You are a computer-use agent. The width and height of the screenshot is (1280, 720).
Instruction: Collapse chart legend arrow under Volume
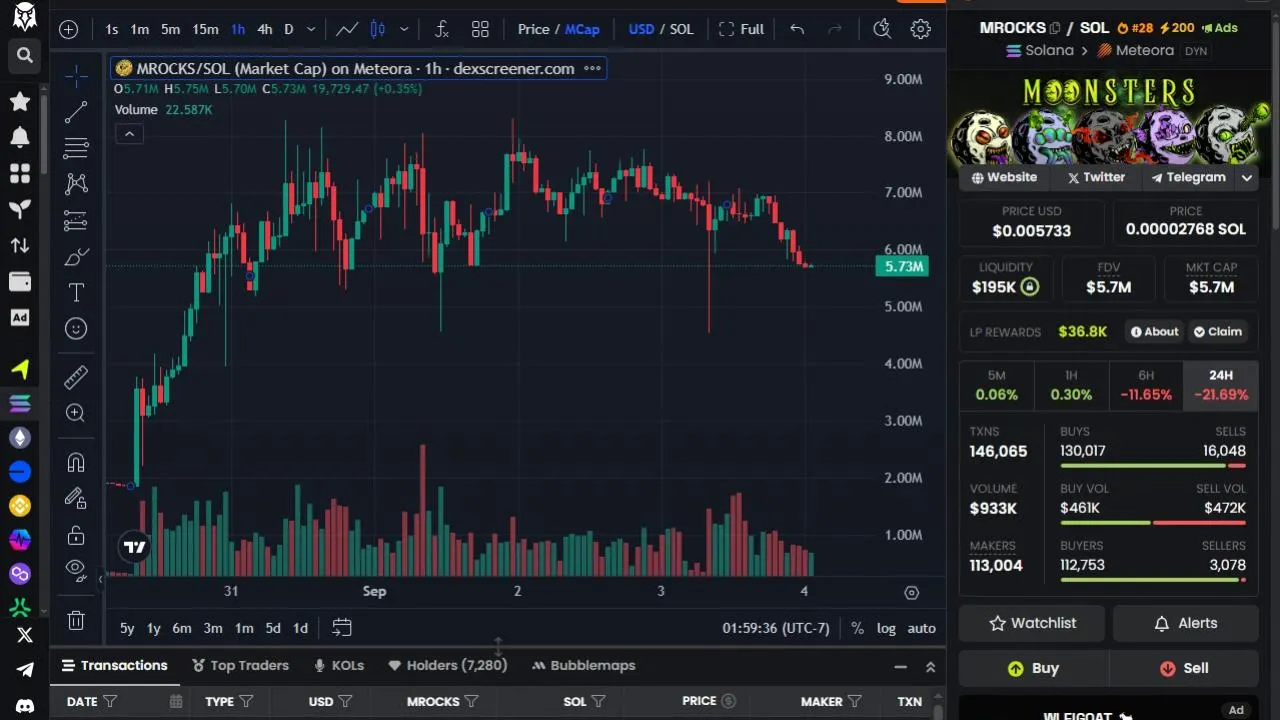click(x=129, y=133)
